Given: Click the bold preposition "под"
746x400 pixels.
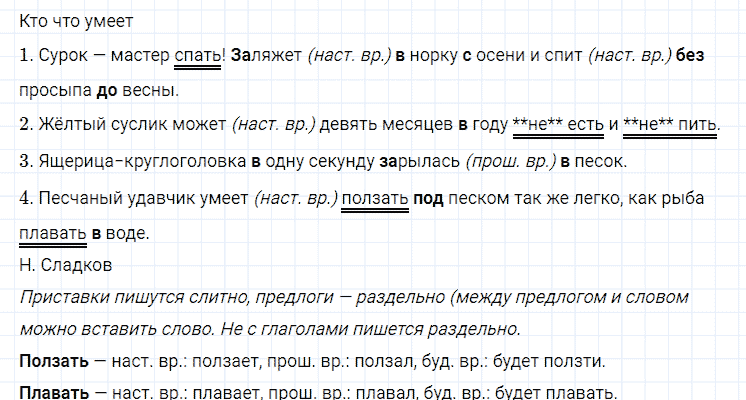Looking at the screenshot, I should pos(430,198).
